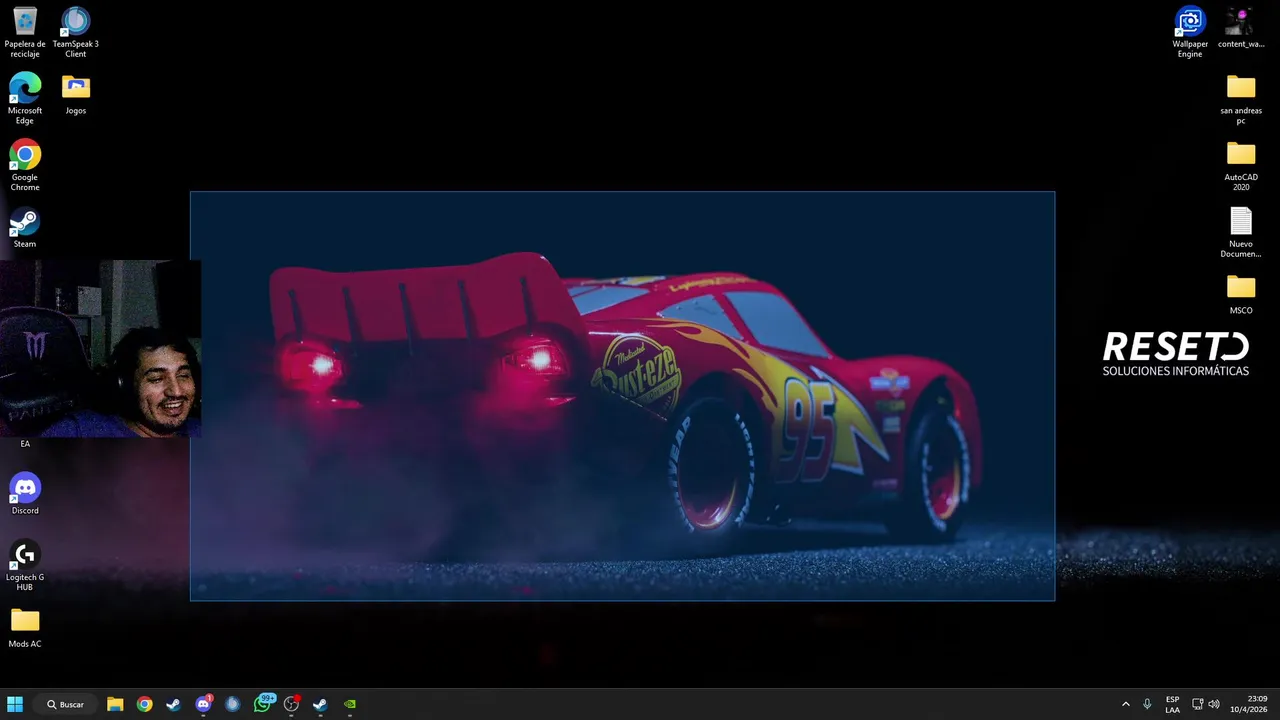Select the Microsoft Edge desktop shortcut
This screenshot has width=1280, height=720.
[x=25, y=98]
